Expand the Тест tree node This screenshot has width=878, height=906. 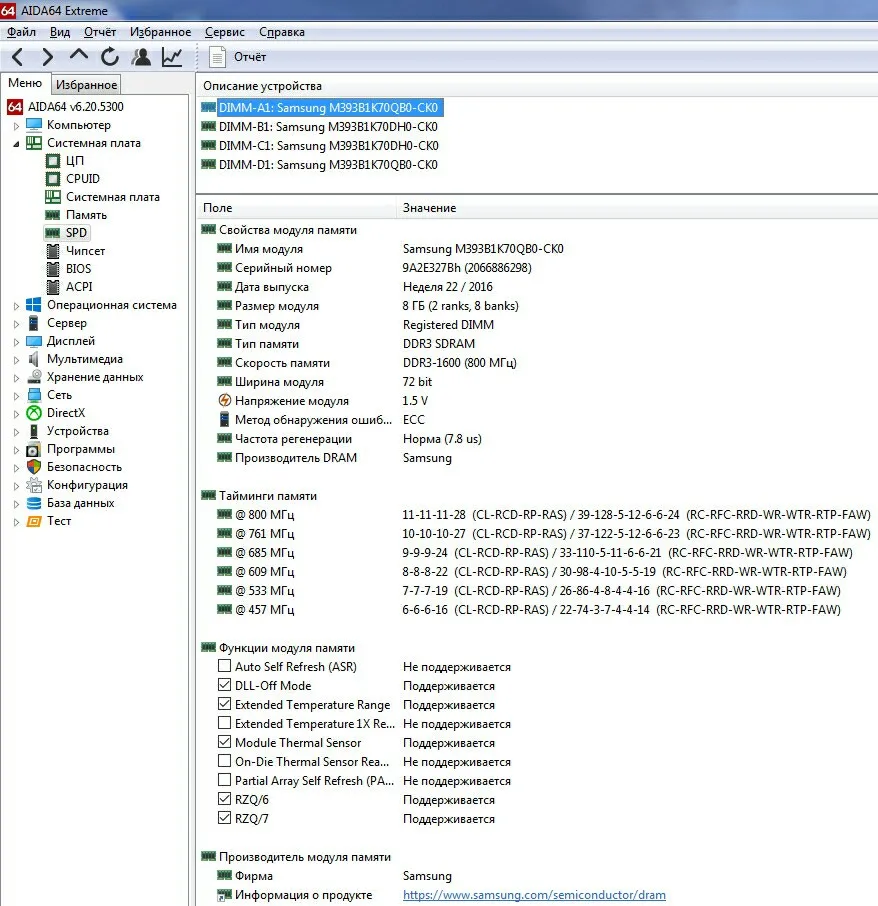tap(16, 522)
